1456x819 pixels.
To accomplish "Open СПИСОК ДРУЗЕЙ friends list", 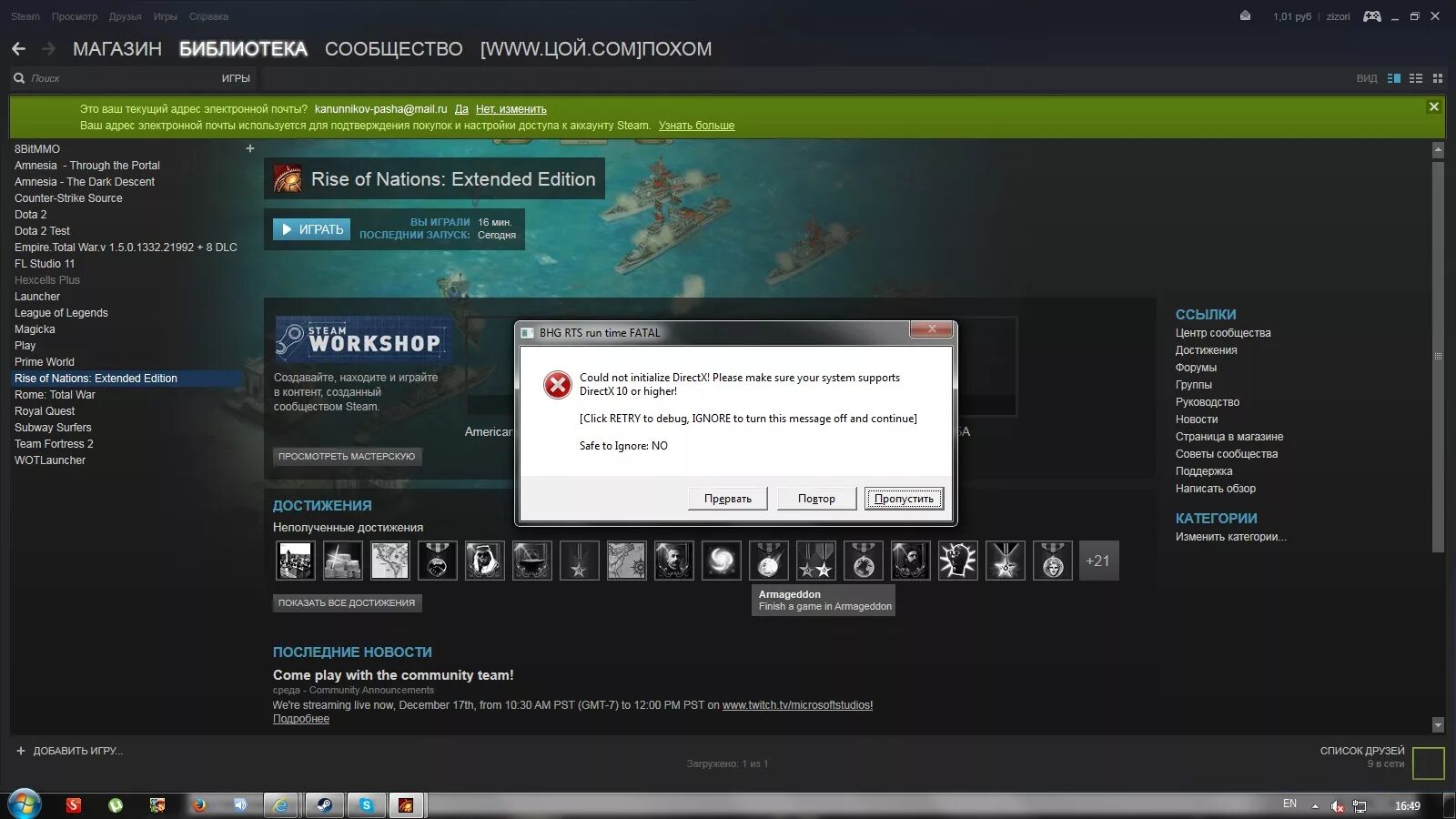I will (1362, 751).
